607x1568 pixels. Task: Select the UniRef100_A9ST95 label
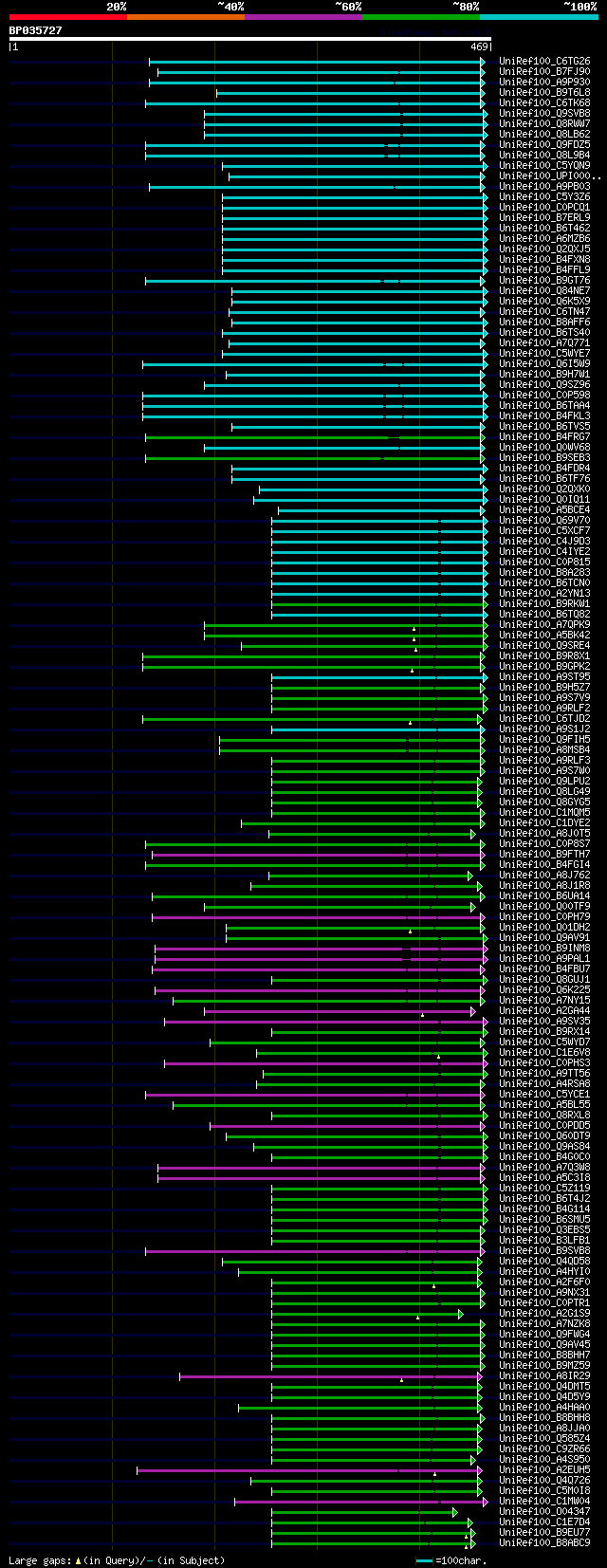tap(544, 676)
